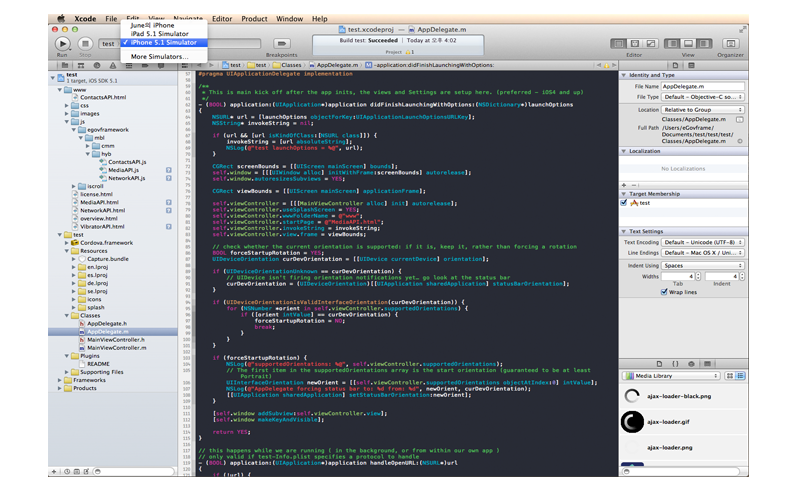Select More Simulators... option
The height and width of the screenshot is (500, 800).
(159, 57)
